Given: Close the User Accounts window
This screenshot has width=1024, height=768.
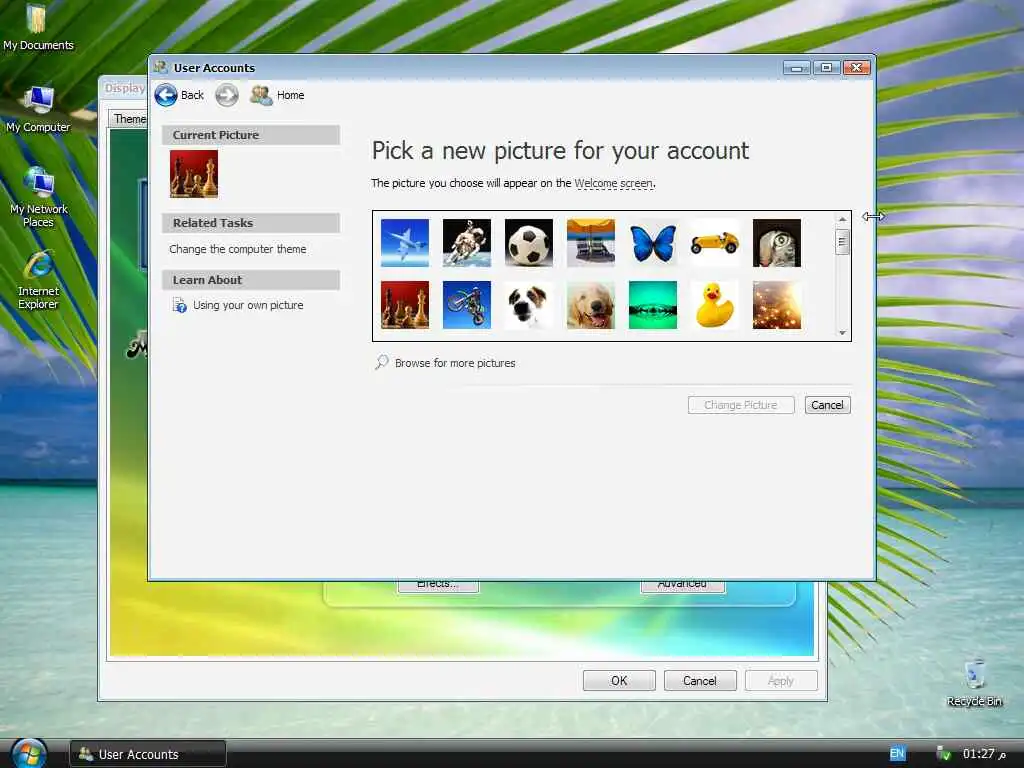Looking at the screenshot, I should 856,68.
